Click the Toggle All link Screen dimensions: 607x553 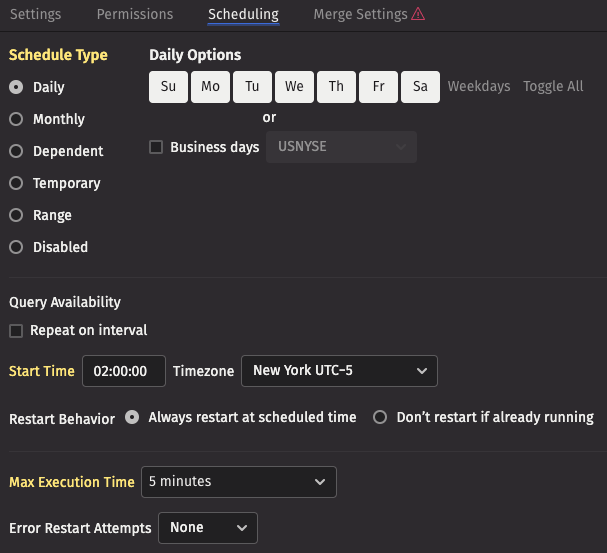(553, 87)
